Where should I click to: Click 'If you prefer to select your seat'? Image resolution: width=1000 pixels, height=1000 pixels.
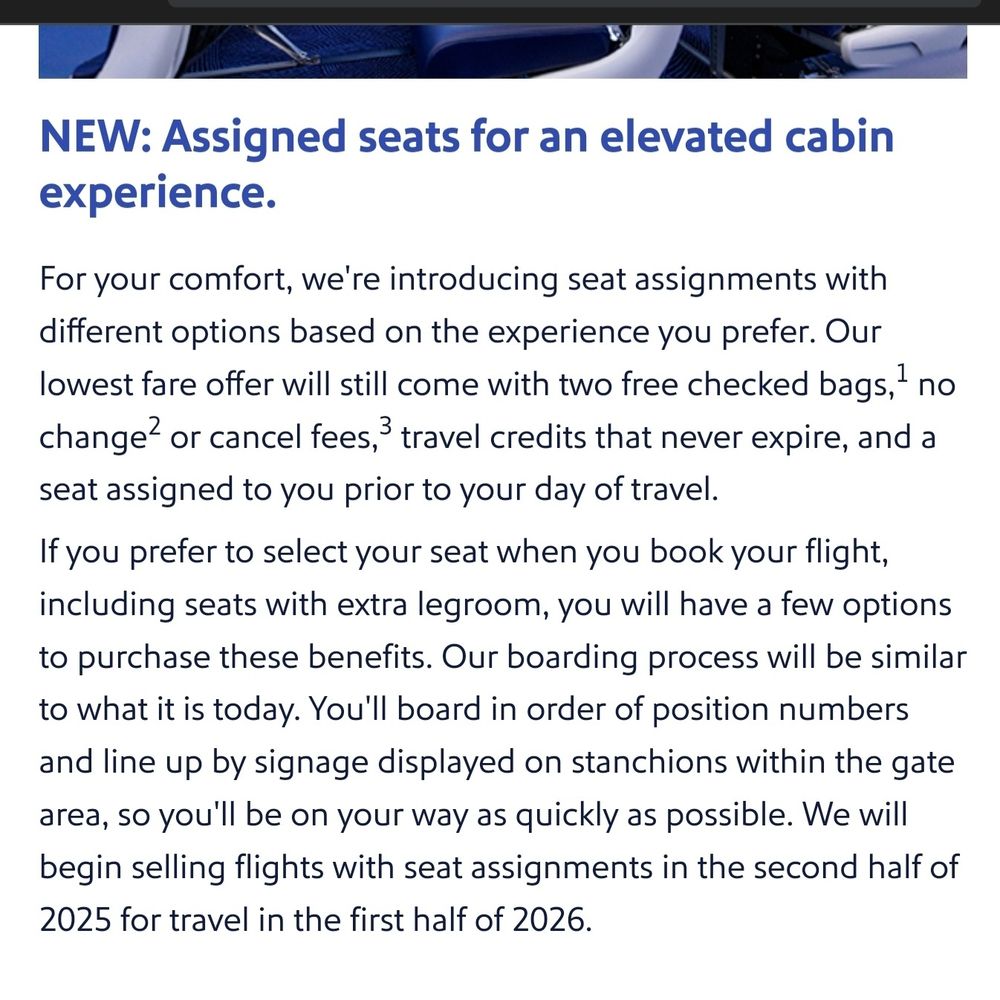coord(263,552)
